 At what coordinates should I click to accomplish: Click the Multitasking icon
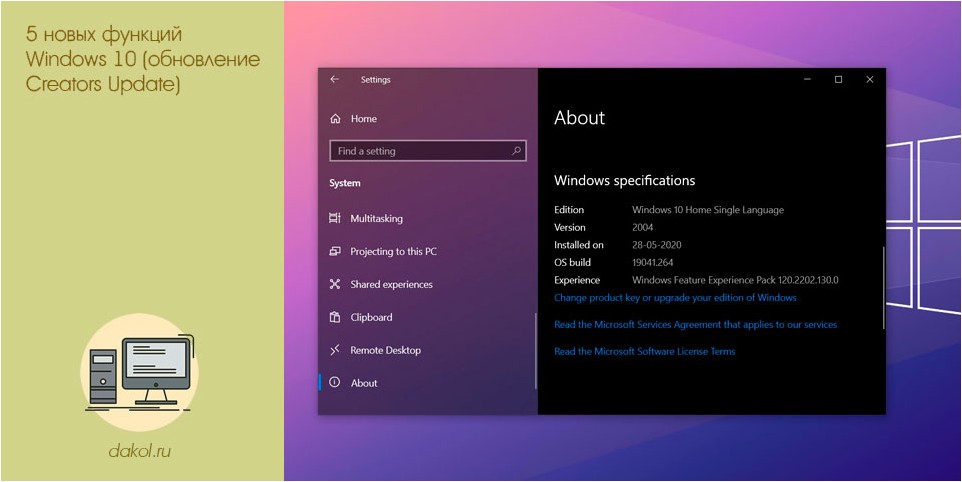point(335,218)
